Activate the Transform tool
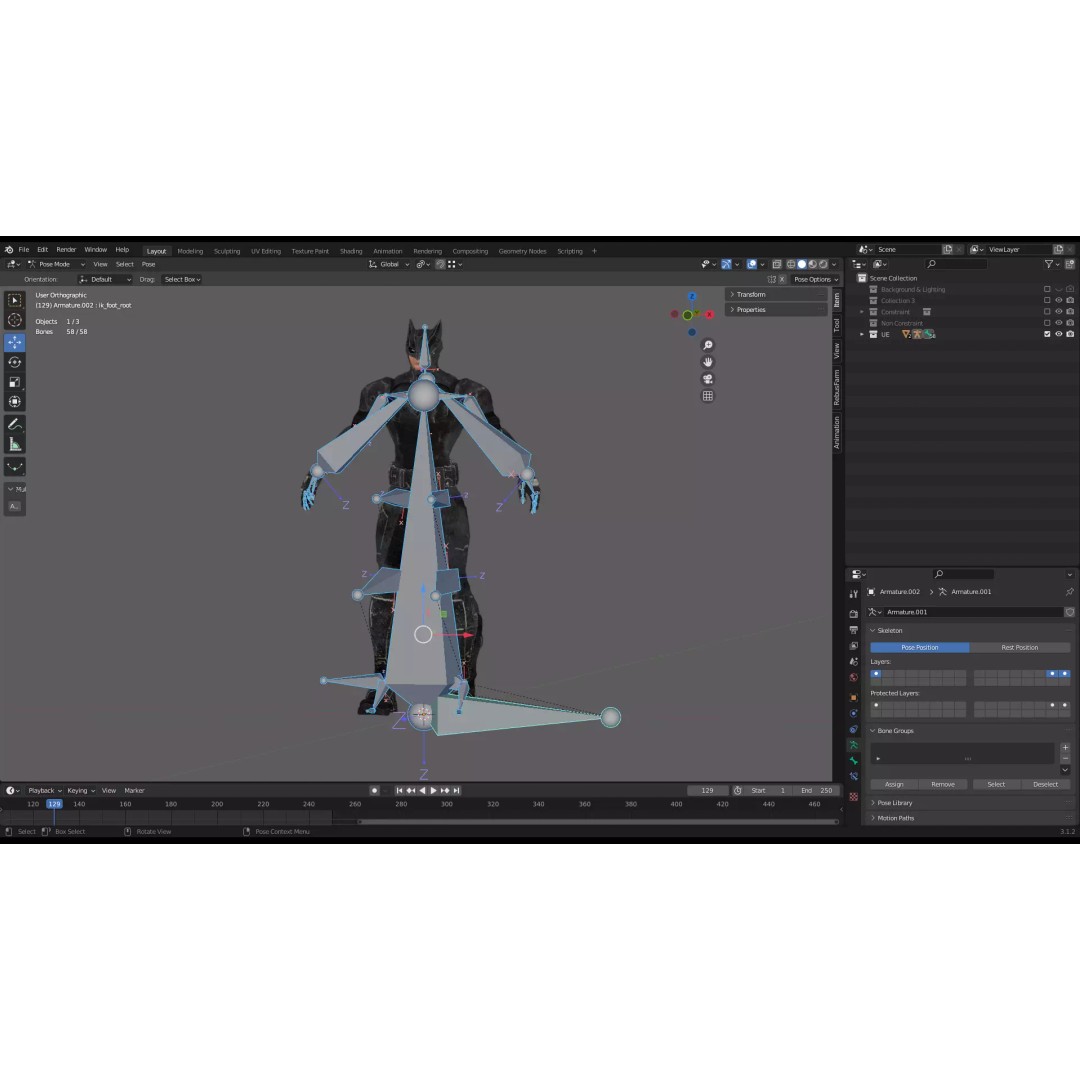 click(x=14, y=402)
